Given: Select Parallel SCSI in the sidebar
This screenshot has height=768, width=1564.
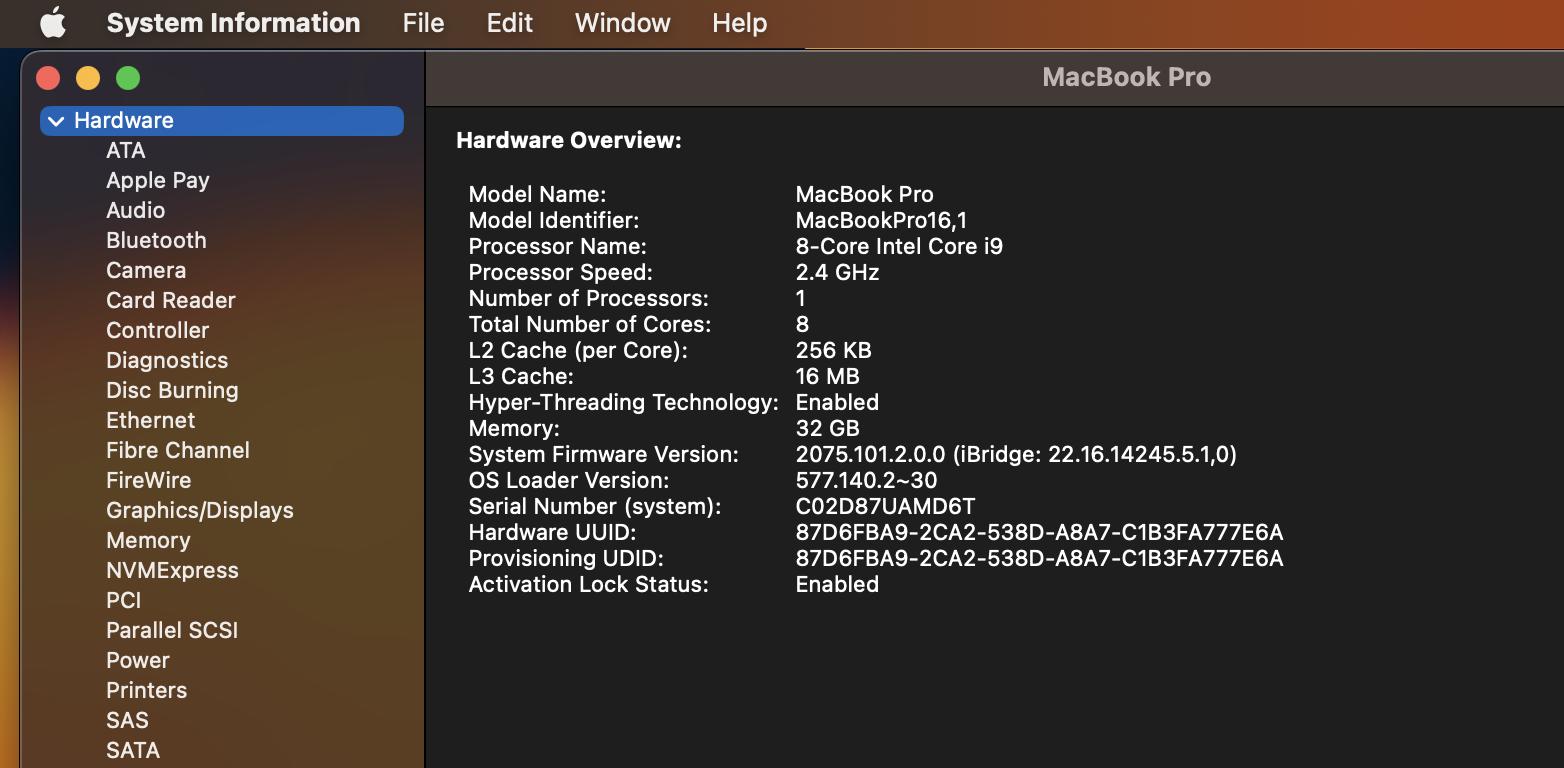Looking at the screenshot, I should (x=172, y=630).
